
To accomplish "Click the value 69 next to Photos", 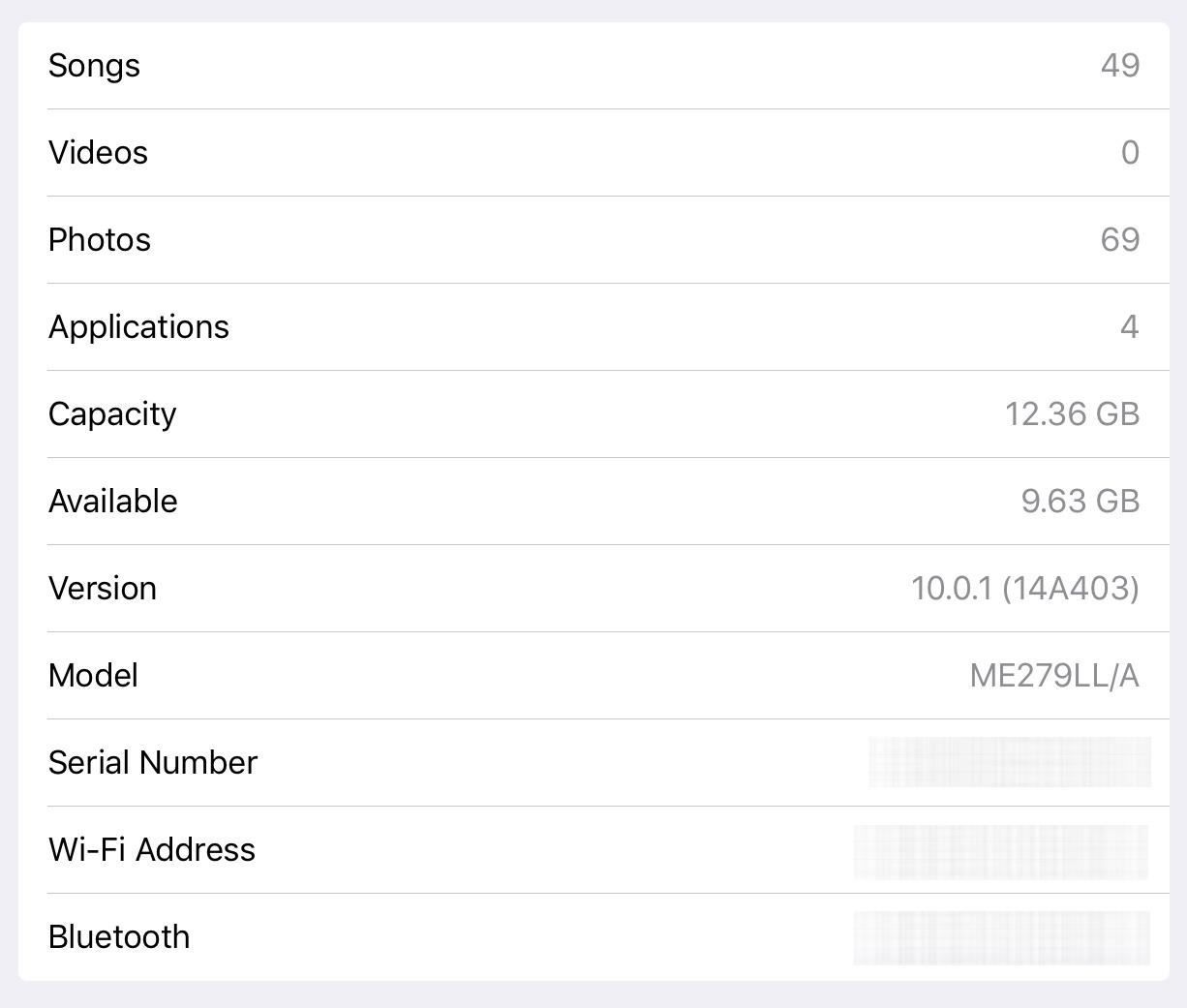I will tap(1120, 239).
